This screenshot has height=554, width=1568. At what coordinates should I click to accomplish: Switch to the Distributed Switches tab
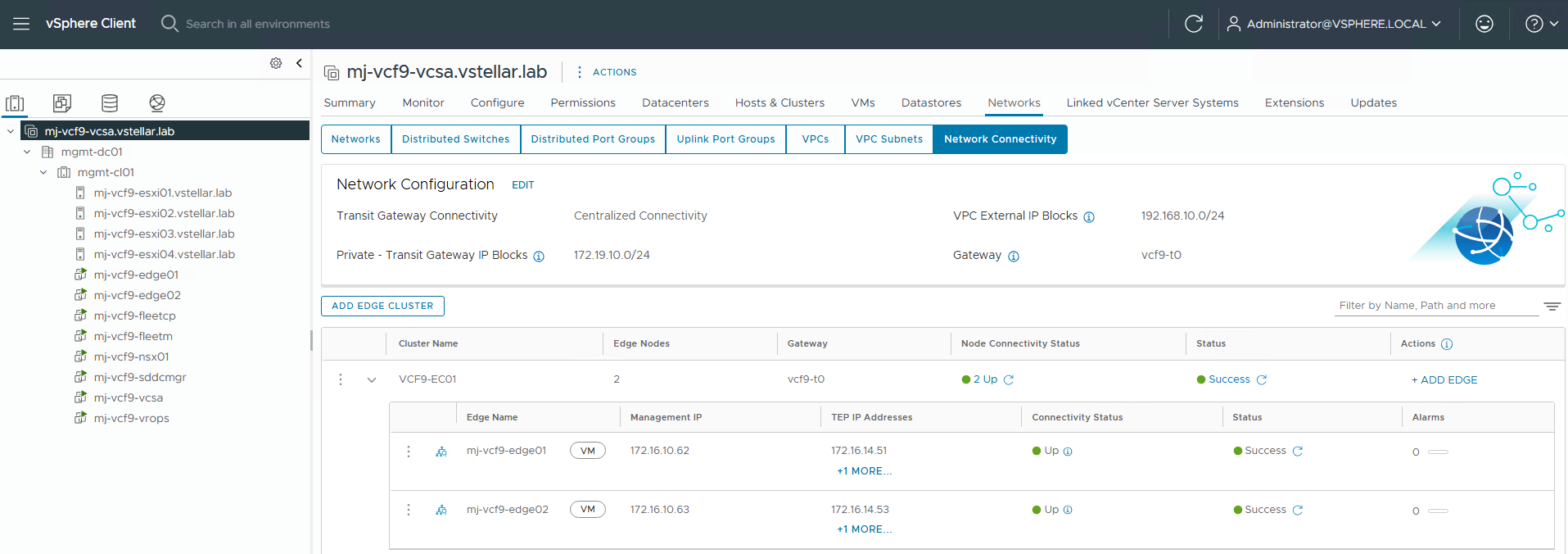coord(455,139)
